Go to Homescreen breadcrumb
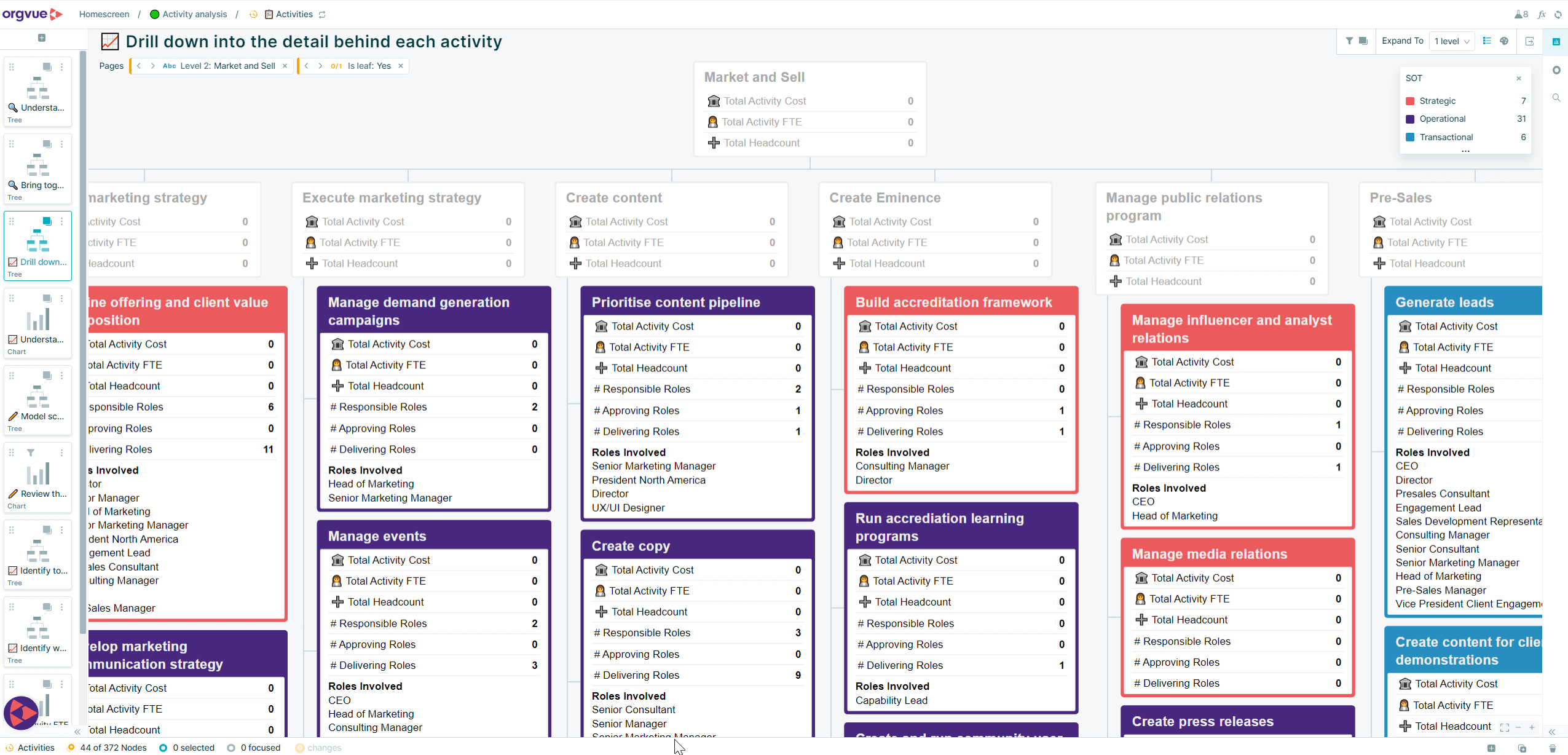Screen dimensions: 1568x755 pos(104,14)
